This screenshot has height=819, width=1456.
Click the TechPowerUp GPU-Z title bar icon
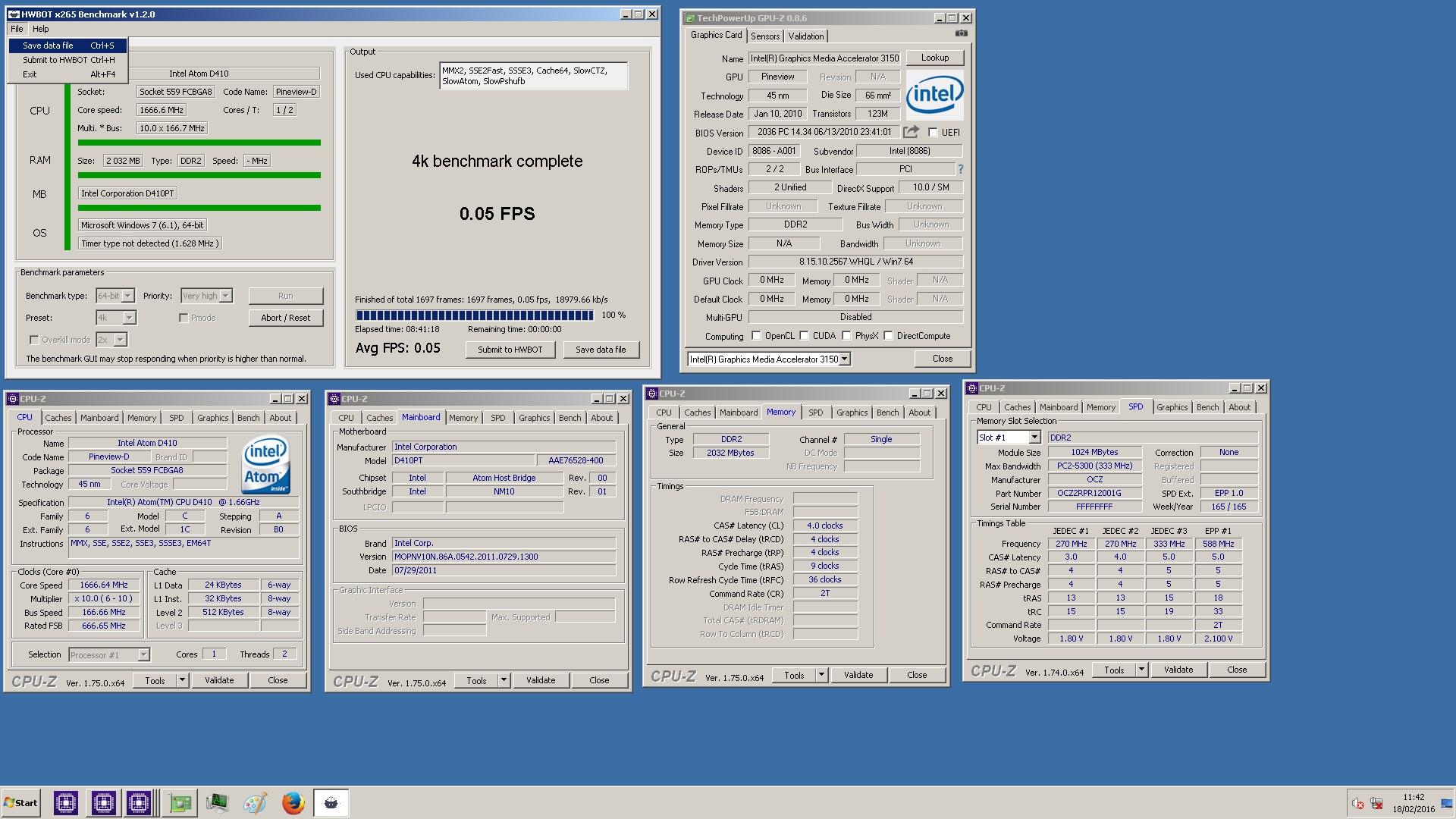click(x=689, y=18)
